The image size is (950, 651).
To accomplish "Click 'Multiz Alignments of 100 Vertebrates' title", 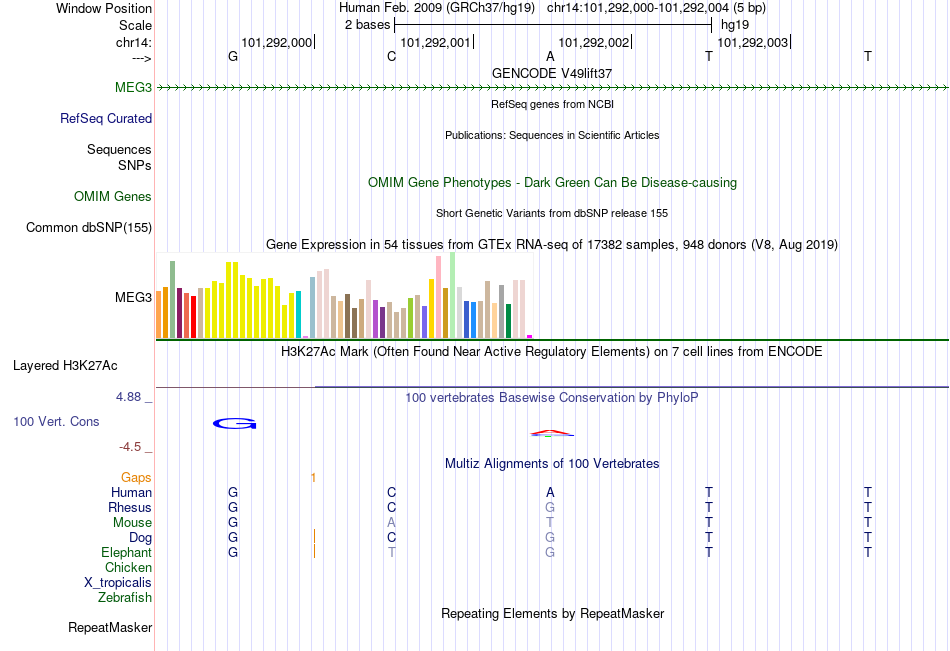I will [552, 464].
